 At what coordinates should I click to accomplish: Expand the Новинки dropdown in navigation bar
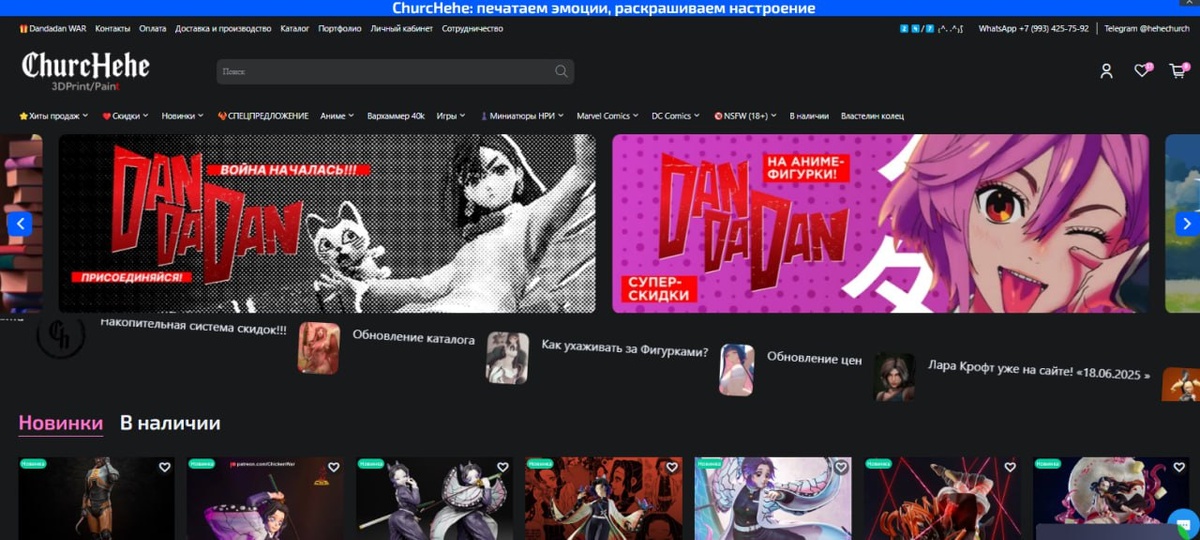tap(182, 116)
